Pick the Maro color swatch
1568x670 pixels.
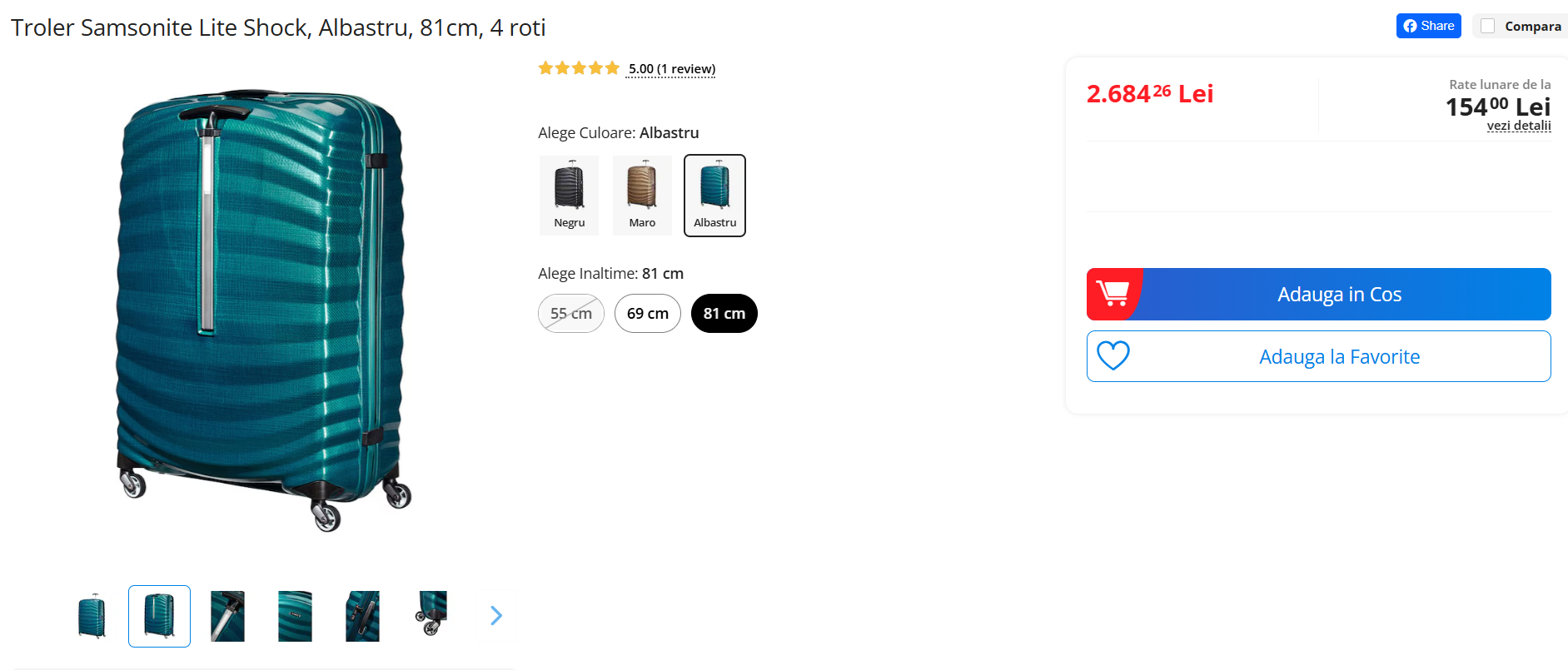pos(642,196)
